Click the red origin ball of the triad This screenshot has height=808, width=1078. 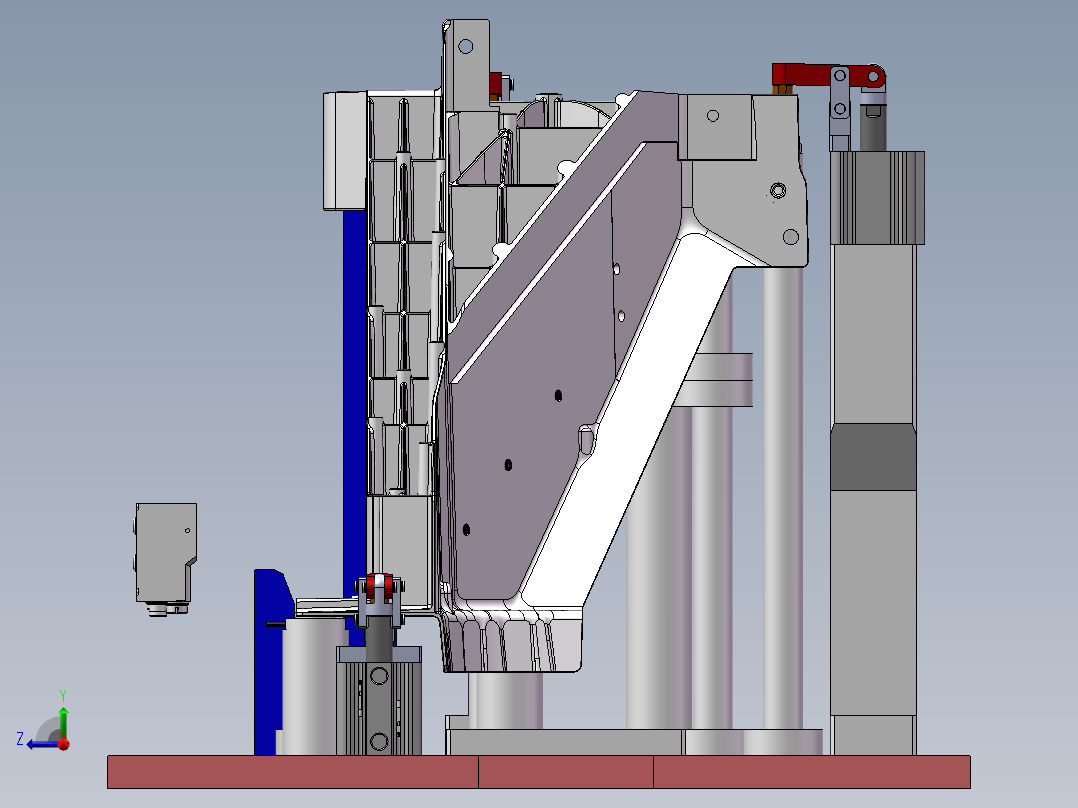64,744
